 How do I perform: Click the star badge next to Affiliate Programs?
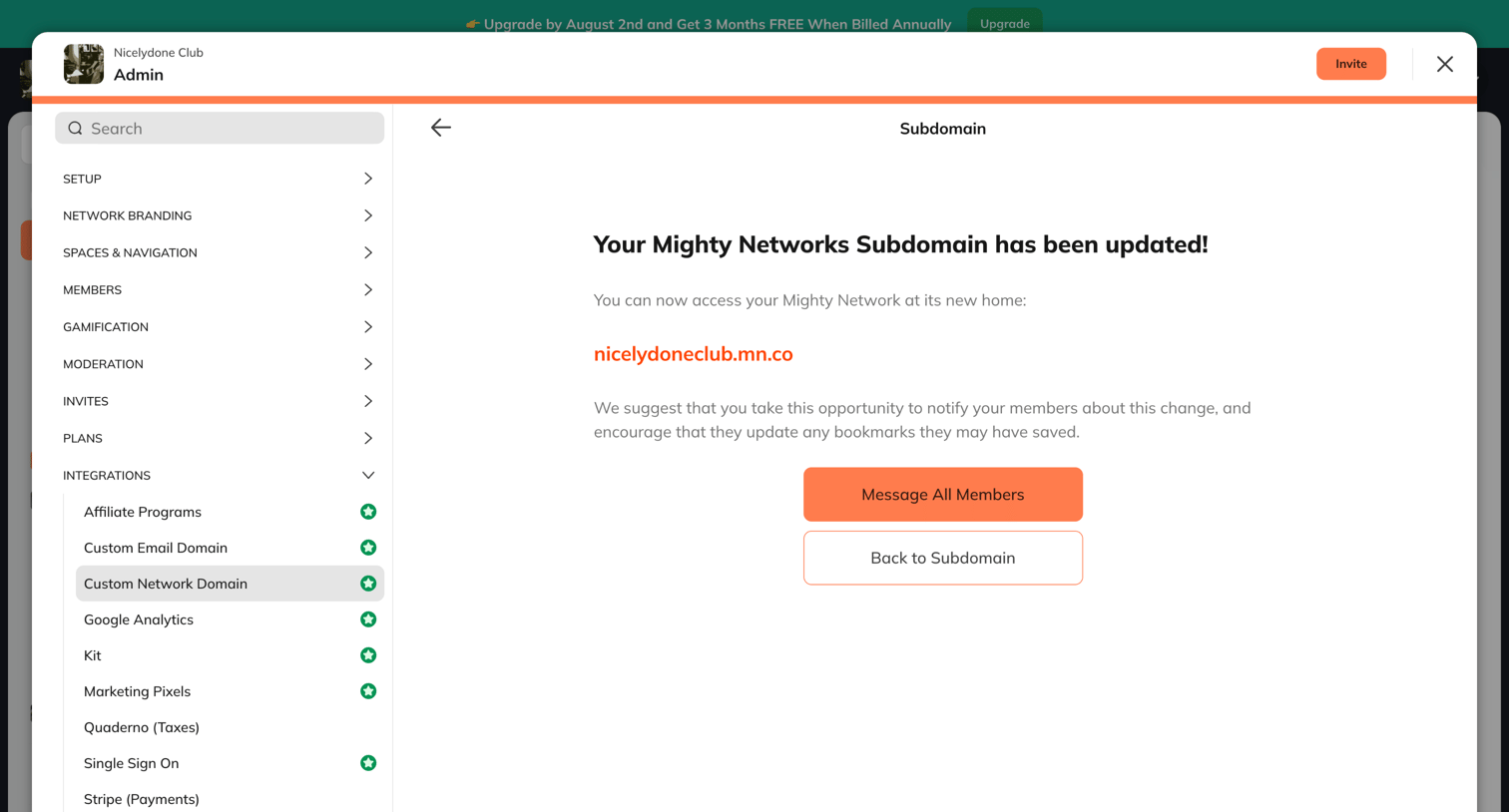(x=368, y=512)
